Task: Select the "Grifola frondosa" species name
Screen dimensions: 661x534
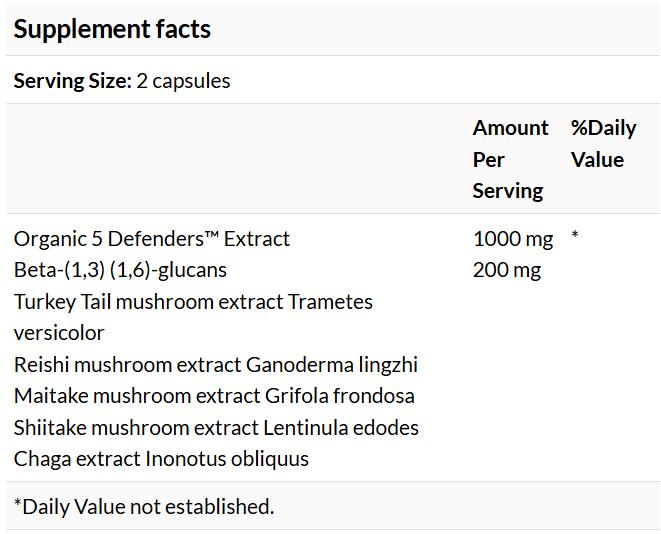Action: tap(339, 396)
